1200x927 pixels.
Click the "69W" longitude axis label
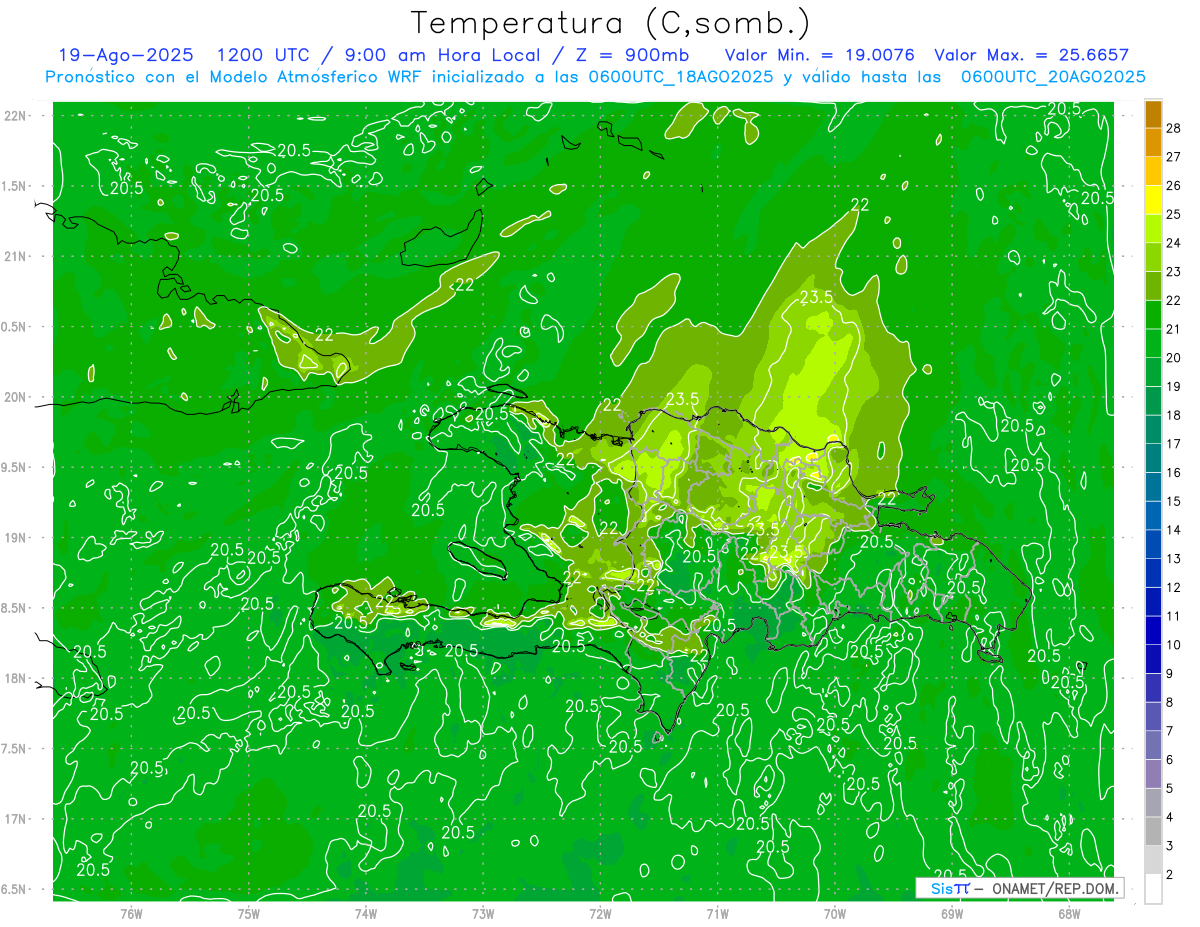[951, 913]
